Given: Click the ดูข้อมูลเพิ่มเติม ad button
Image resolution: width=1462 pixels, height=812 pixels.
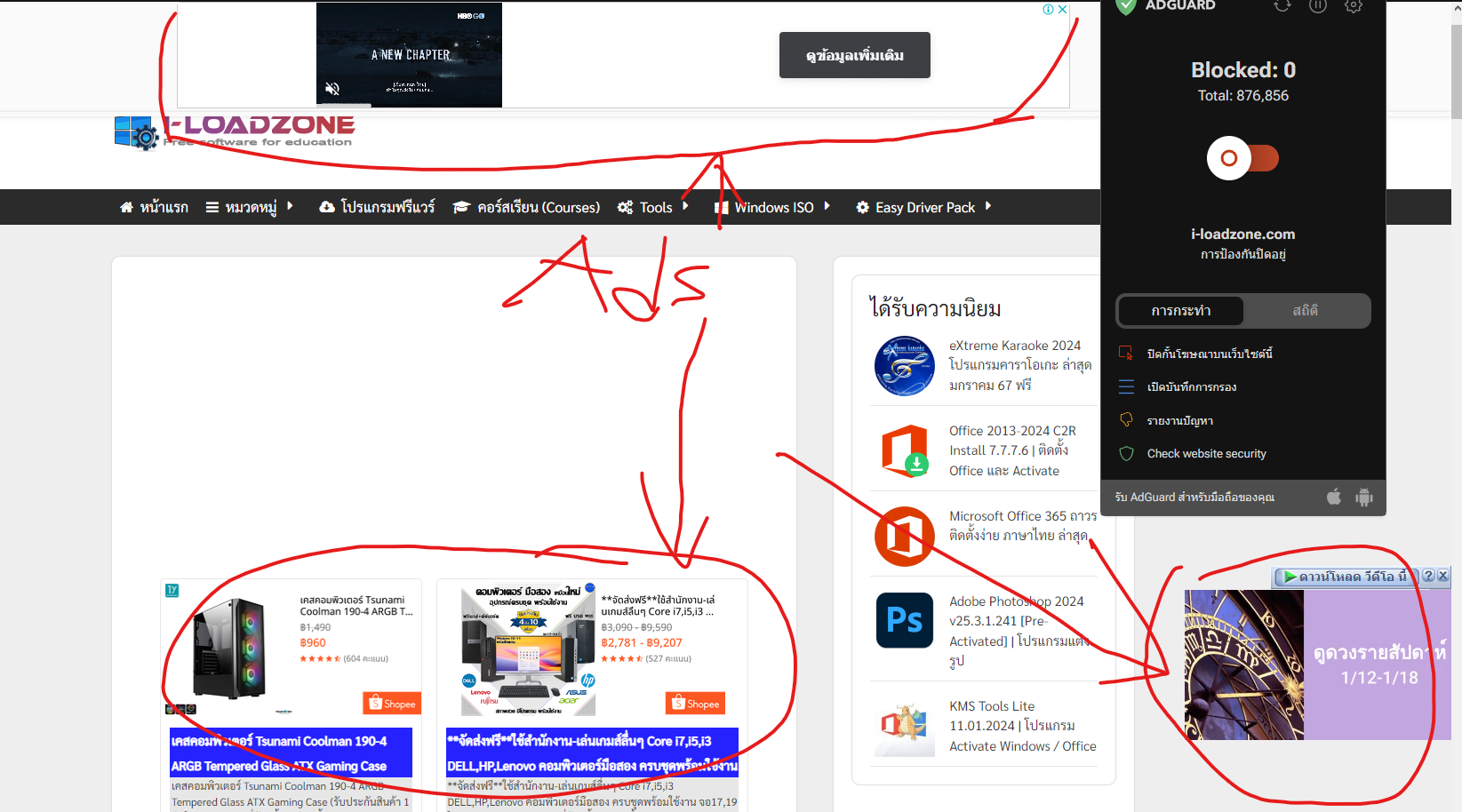Looking at the screenshot, I should pyautogui.click(x=854, y=54).
